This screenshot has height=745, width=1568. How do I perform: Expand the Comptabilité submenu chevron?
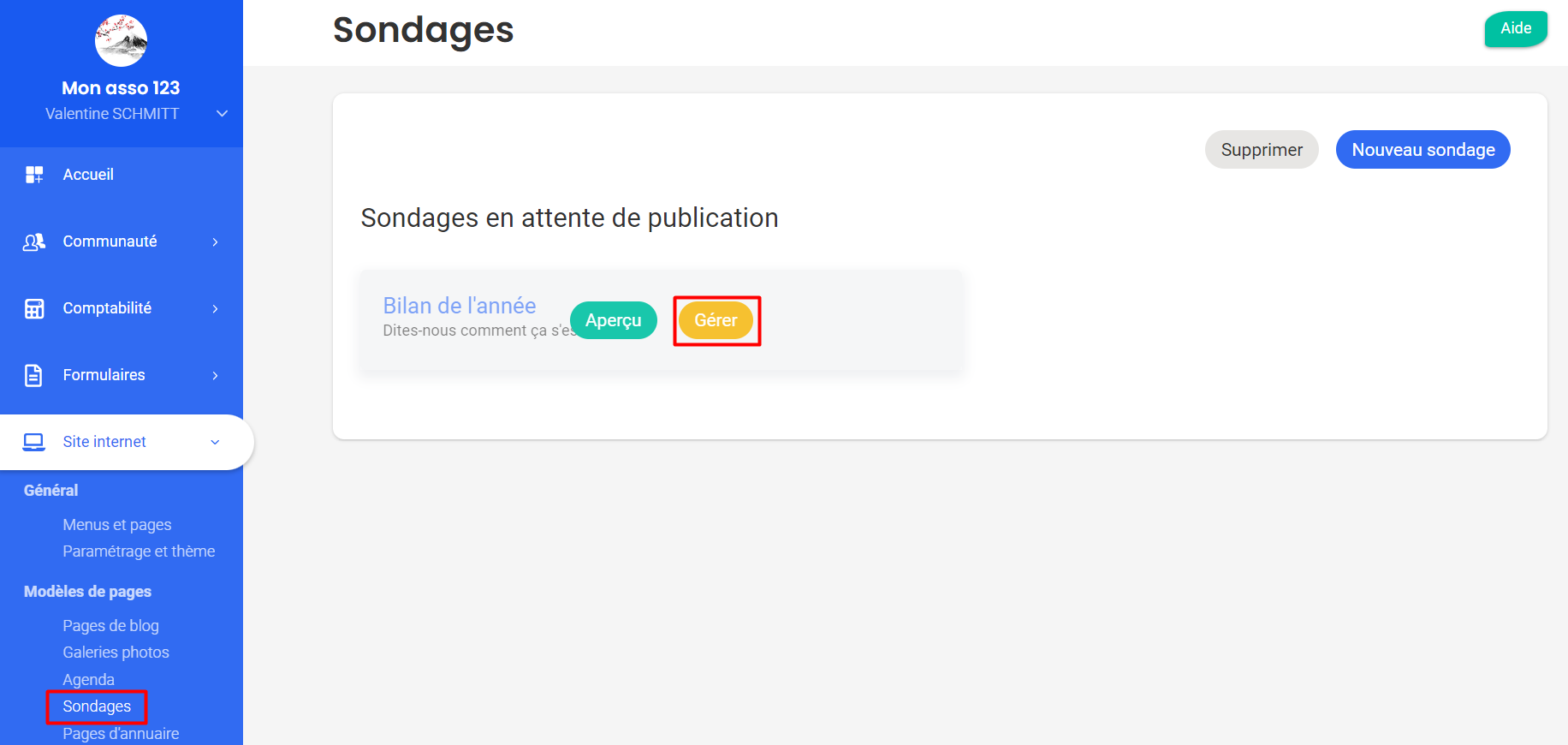pyautogui.click(x=215, y=309)
